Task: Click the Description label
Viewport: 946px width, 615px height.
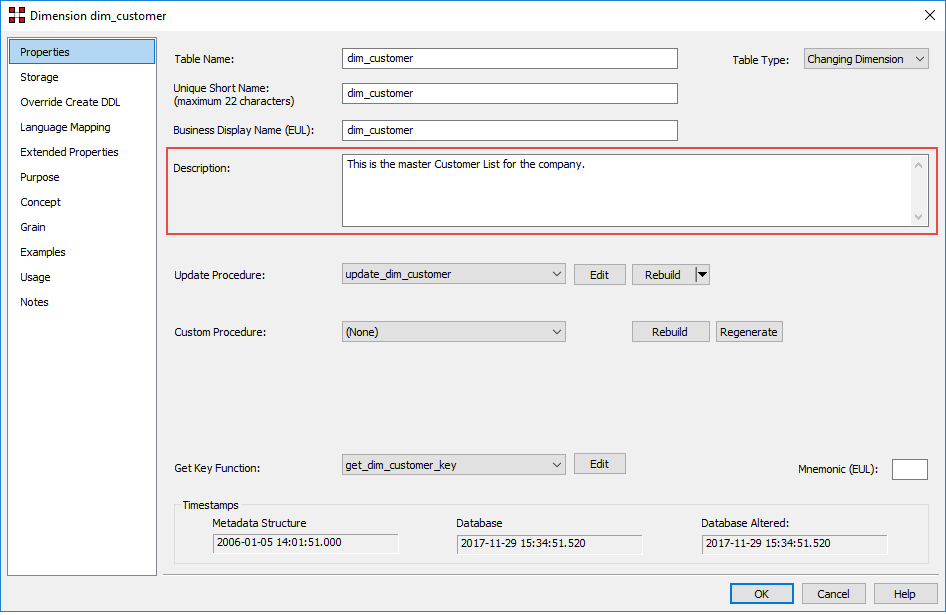Action: click(x=202, y=168)
